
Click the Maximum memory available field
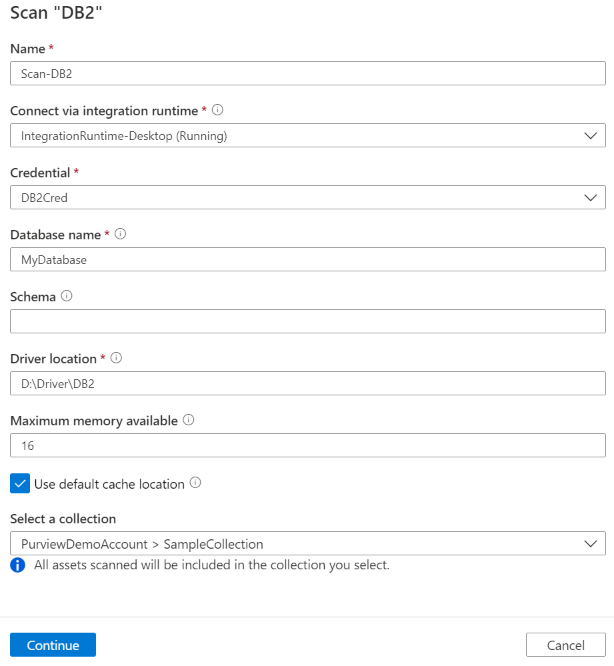(307, 446)
